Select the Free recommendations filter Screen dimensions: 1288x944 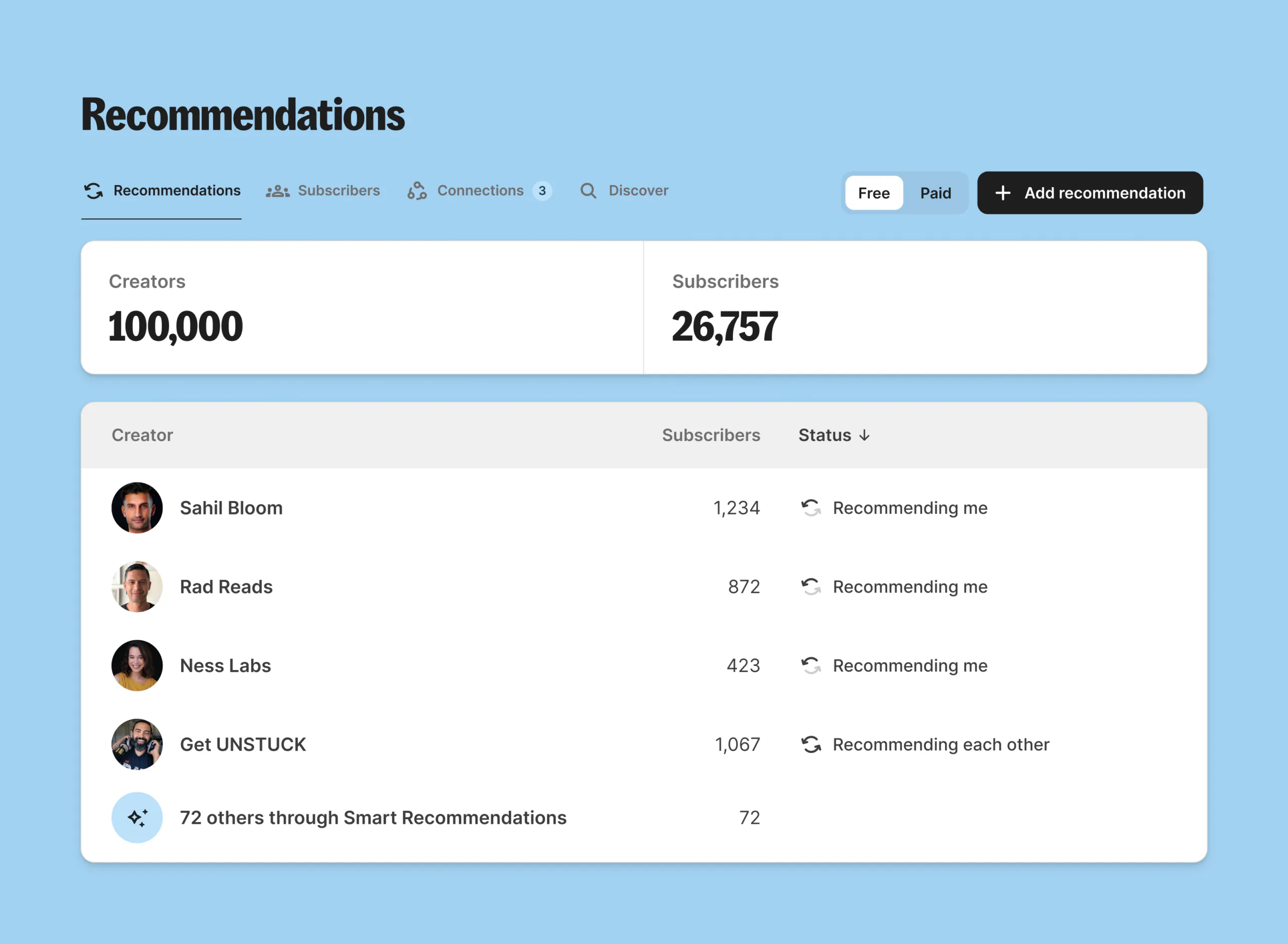coord(873,193)
